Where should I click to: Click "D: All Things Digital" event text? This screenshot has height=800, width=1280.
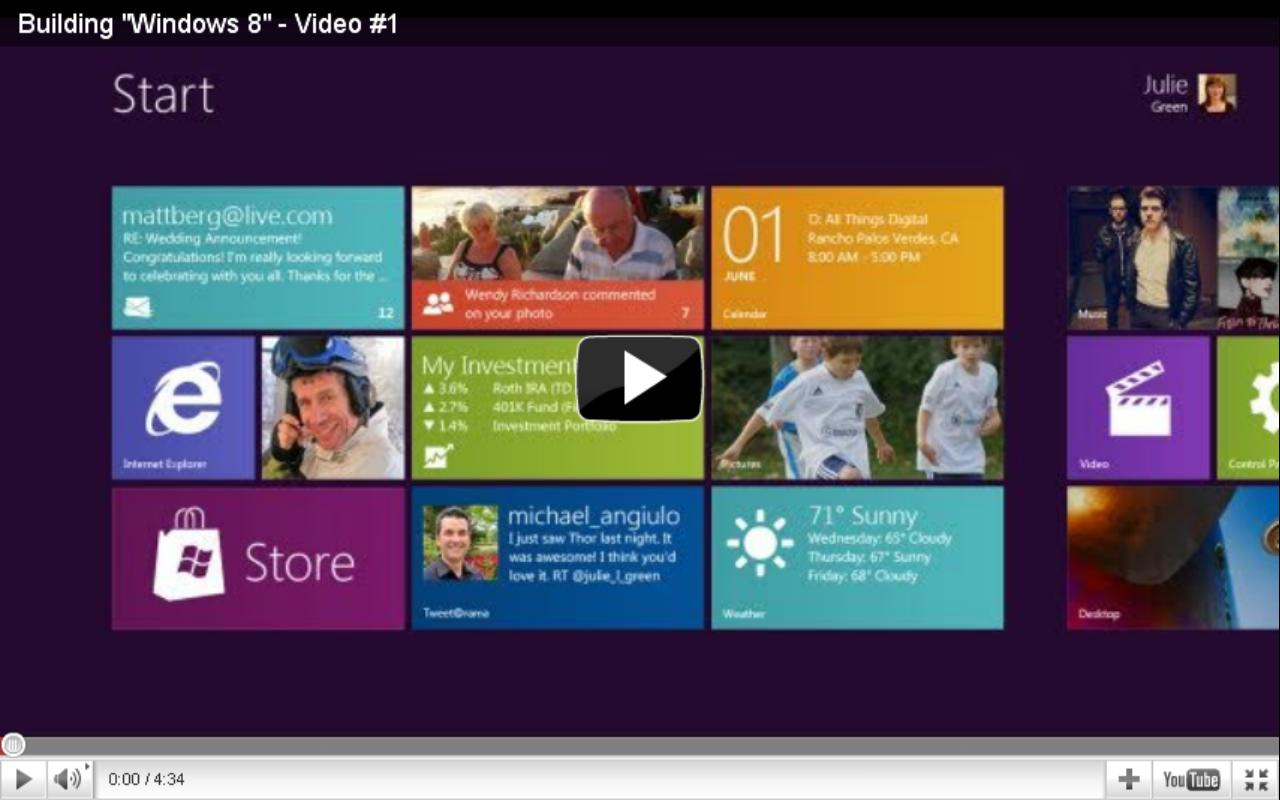868,219
